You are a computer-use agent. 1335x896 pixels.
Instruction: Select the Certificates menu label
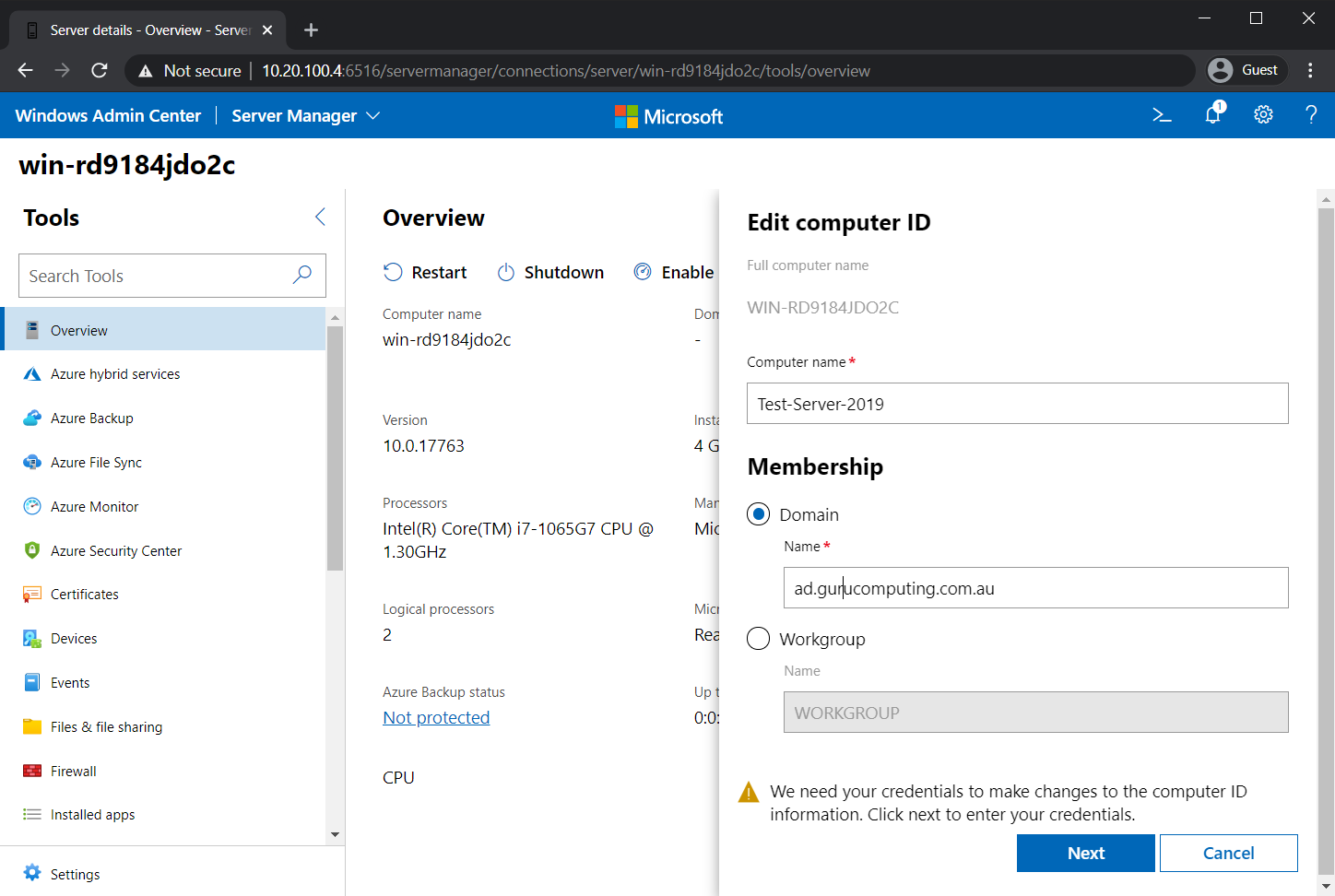[x=85, y=595]
